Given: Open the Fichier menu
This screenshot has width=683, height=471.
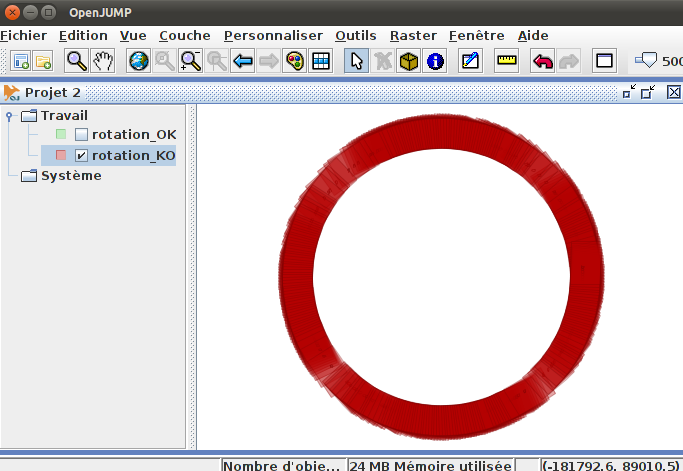Looking at the screenshot, I should click(24, 36).
